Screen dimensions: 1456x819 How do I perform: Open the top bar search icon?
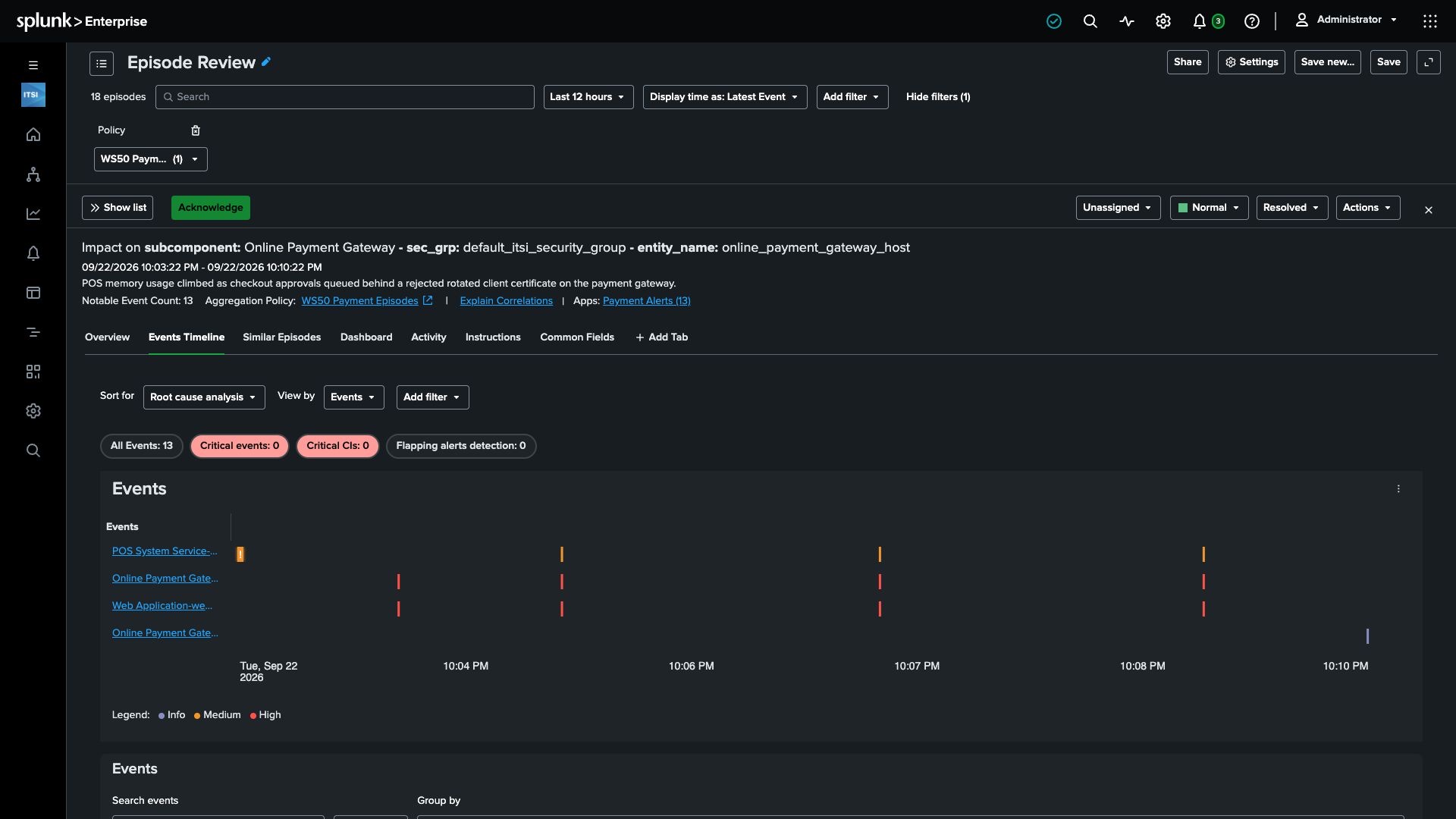1090,21
